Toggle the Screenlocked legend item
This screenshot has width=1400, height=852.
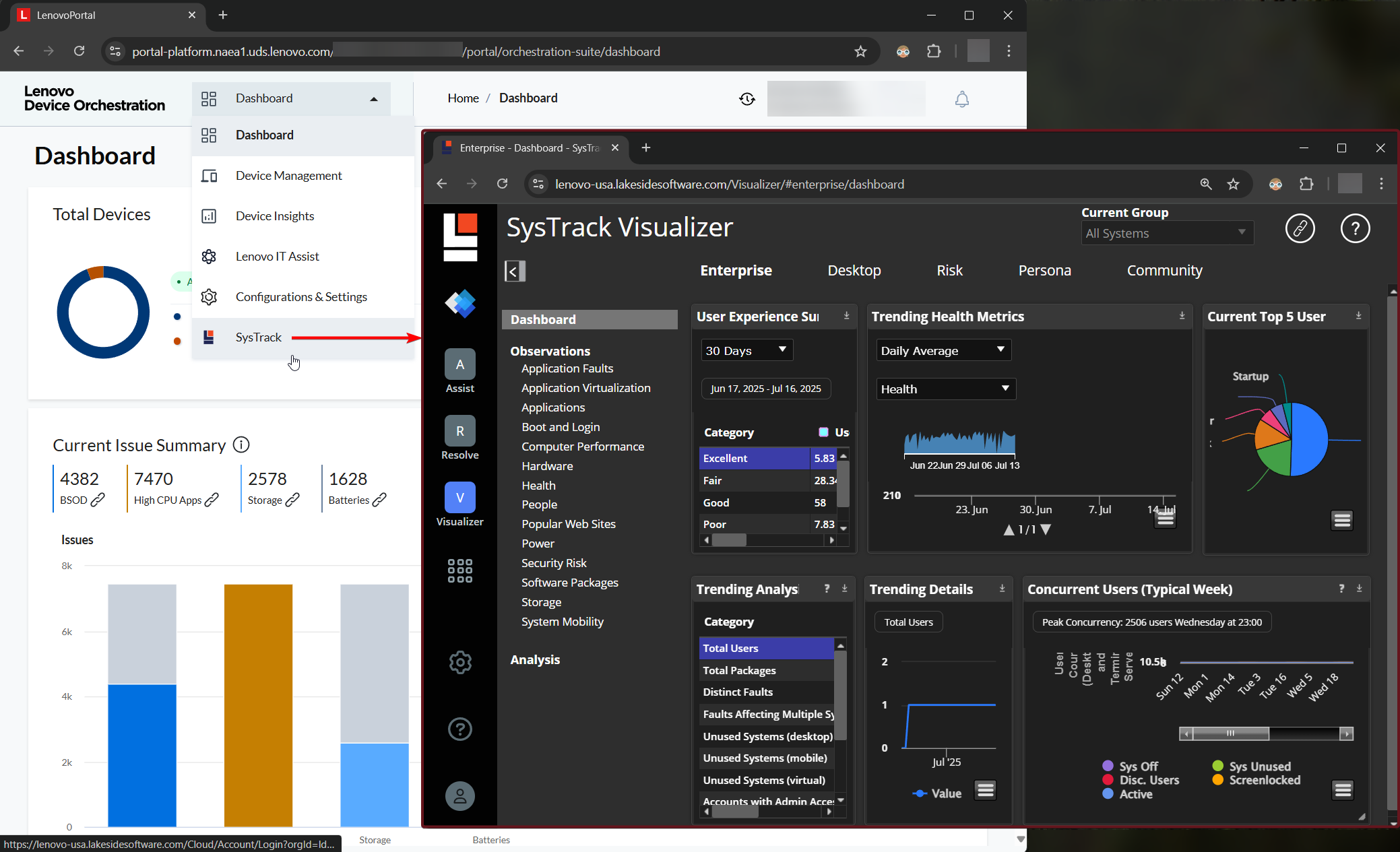(1256, 780)
